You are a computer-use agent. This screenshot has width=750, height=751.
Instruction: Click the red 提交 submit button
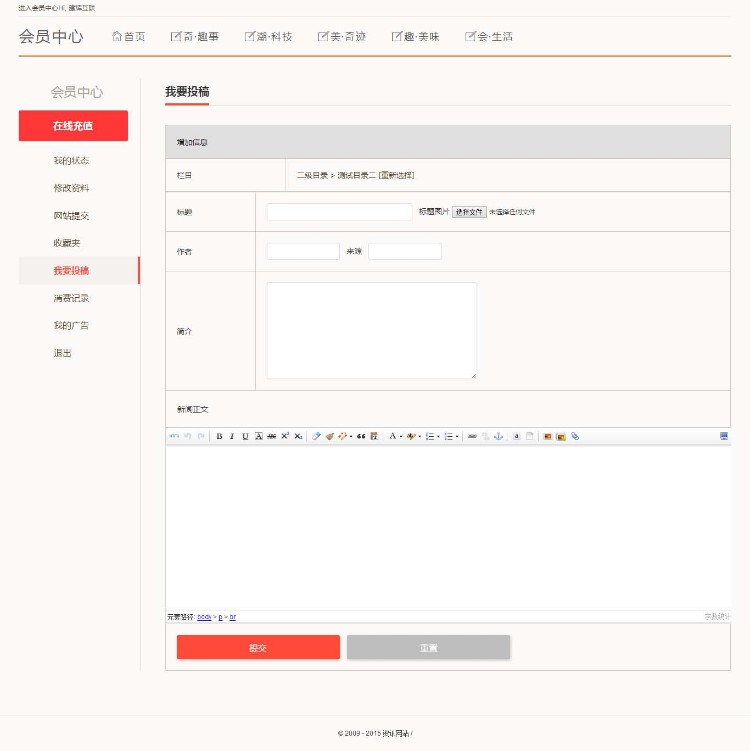(x=258, y=648)
